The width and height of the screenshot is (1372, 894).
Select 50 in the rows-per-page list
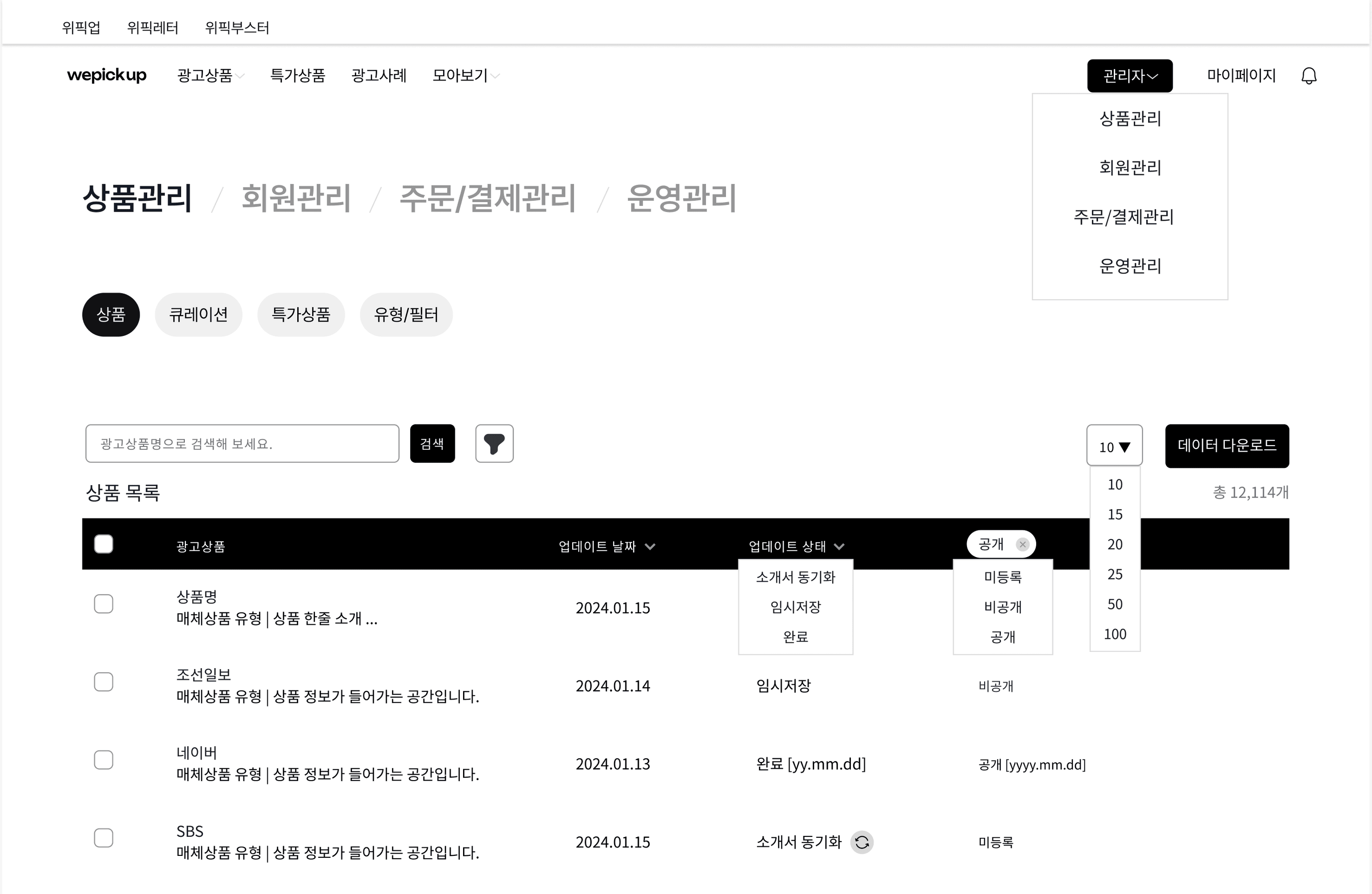point(1115,604)
